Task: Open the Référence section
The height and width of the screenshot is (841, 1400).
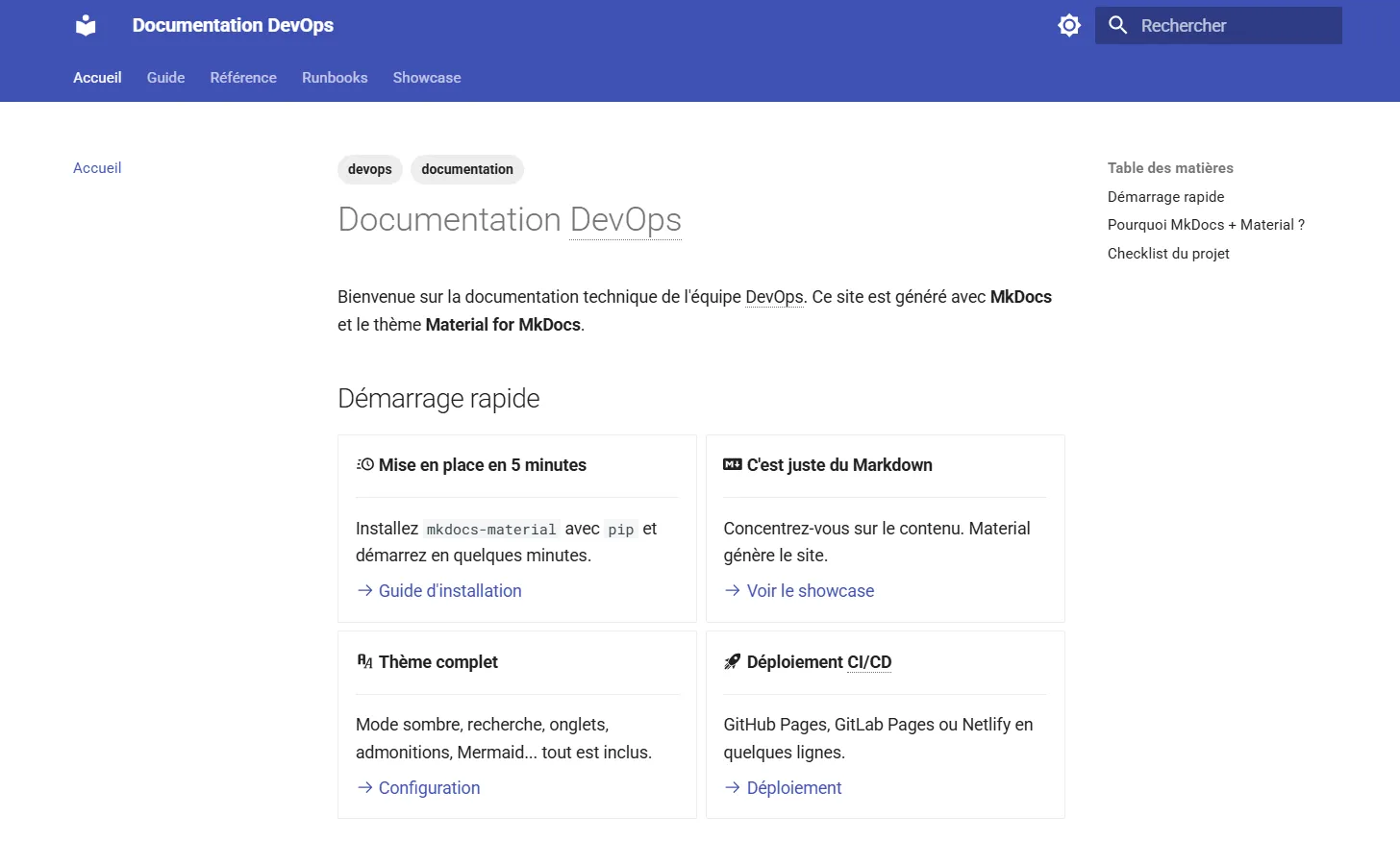Action: [242, 78]
